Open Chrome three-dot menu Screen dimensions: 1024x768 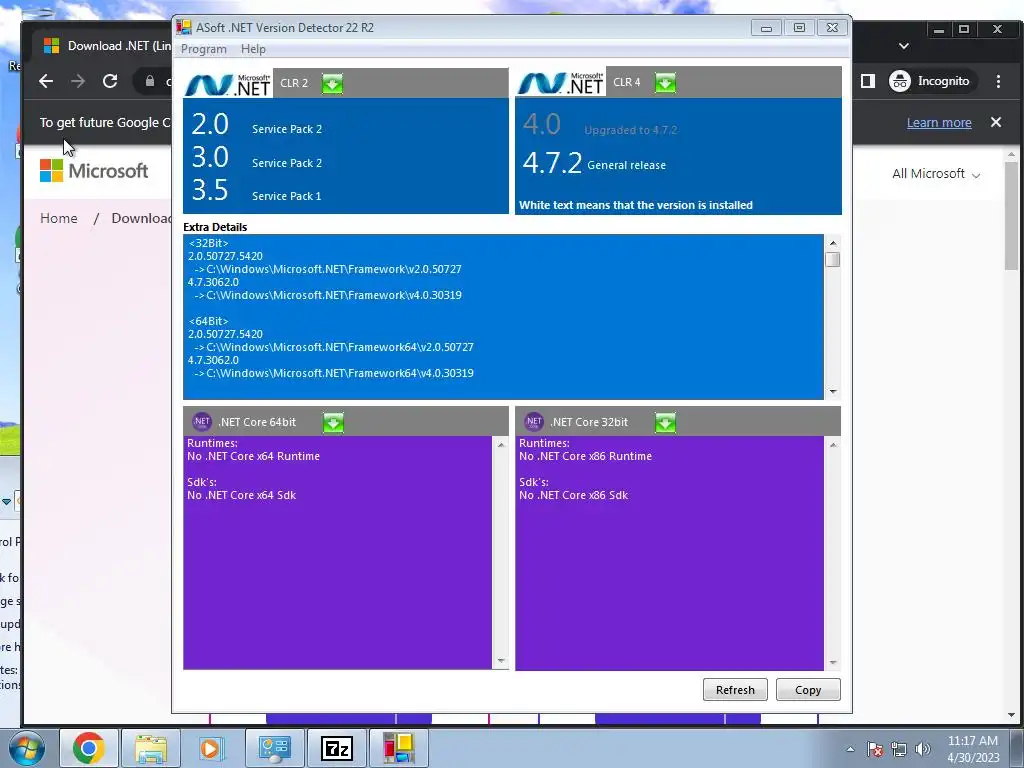998,81
